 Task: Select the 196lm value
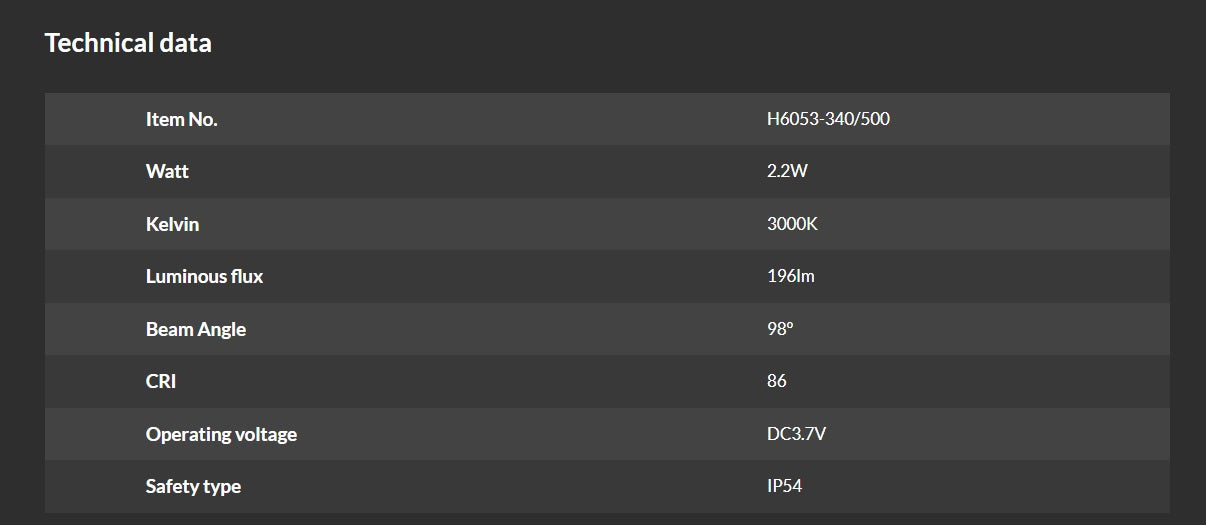point(790,276)
